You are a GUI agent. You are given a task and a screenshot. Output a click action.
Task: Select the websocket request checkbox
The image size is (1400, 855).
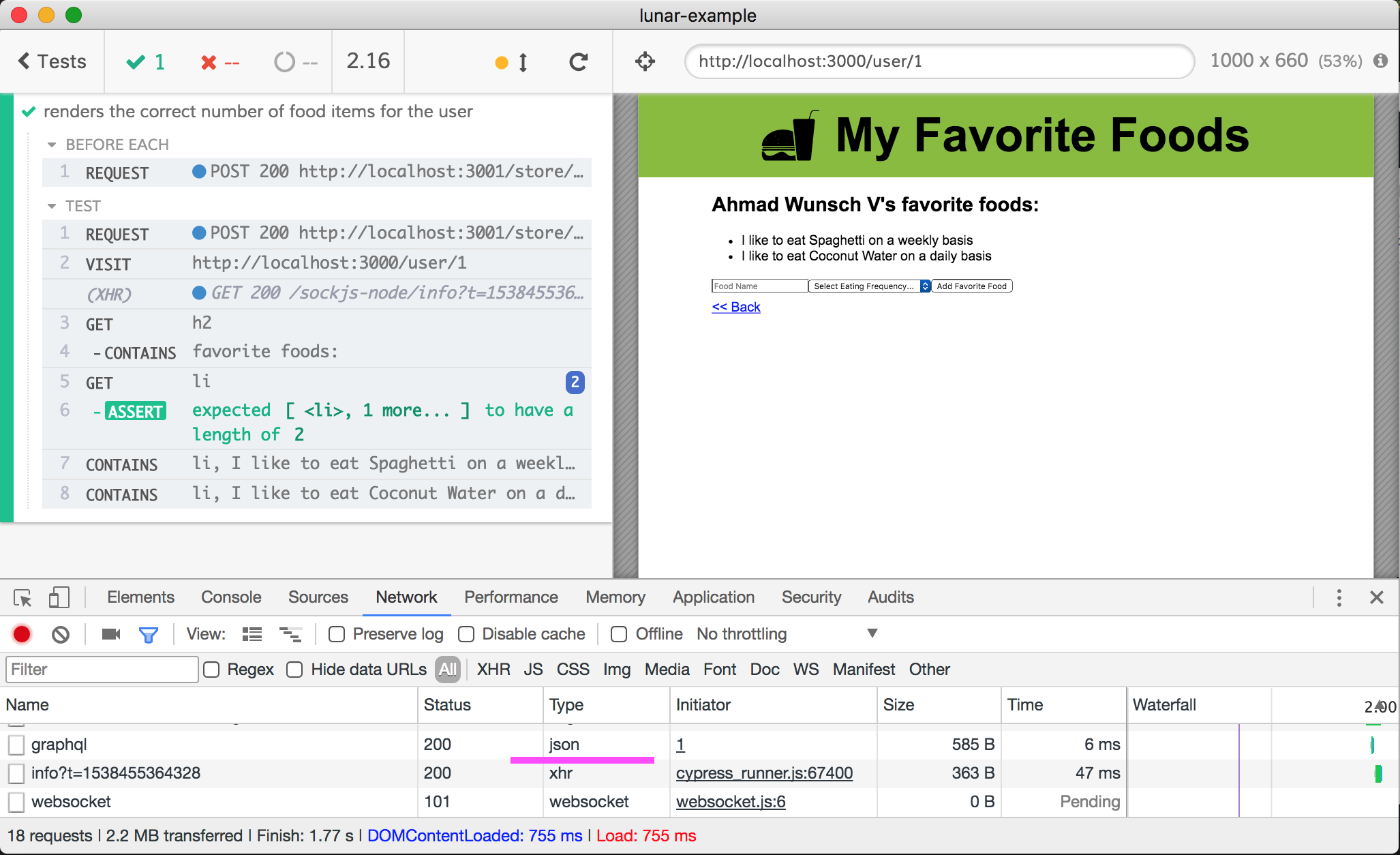tap(16, 802)
